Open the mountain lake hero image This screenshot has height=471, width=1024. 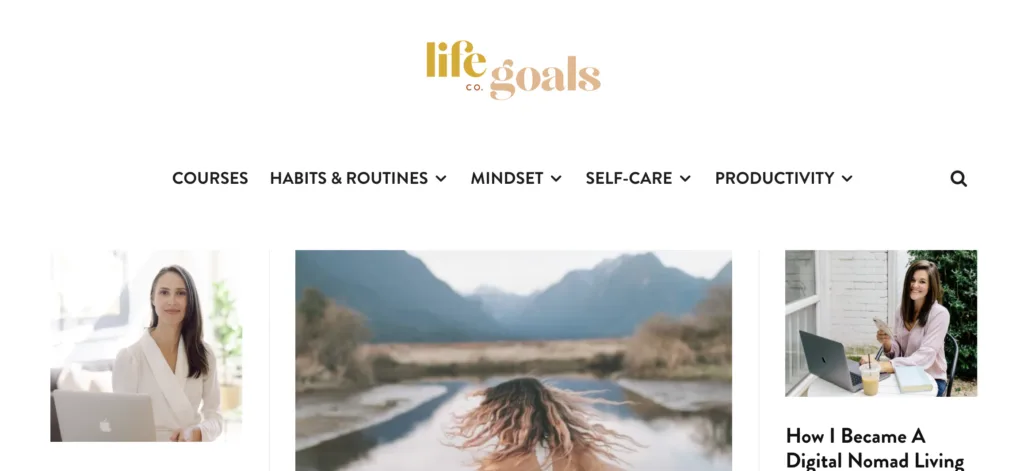(513, 361)
